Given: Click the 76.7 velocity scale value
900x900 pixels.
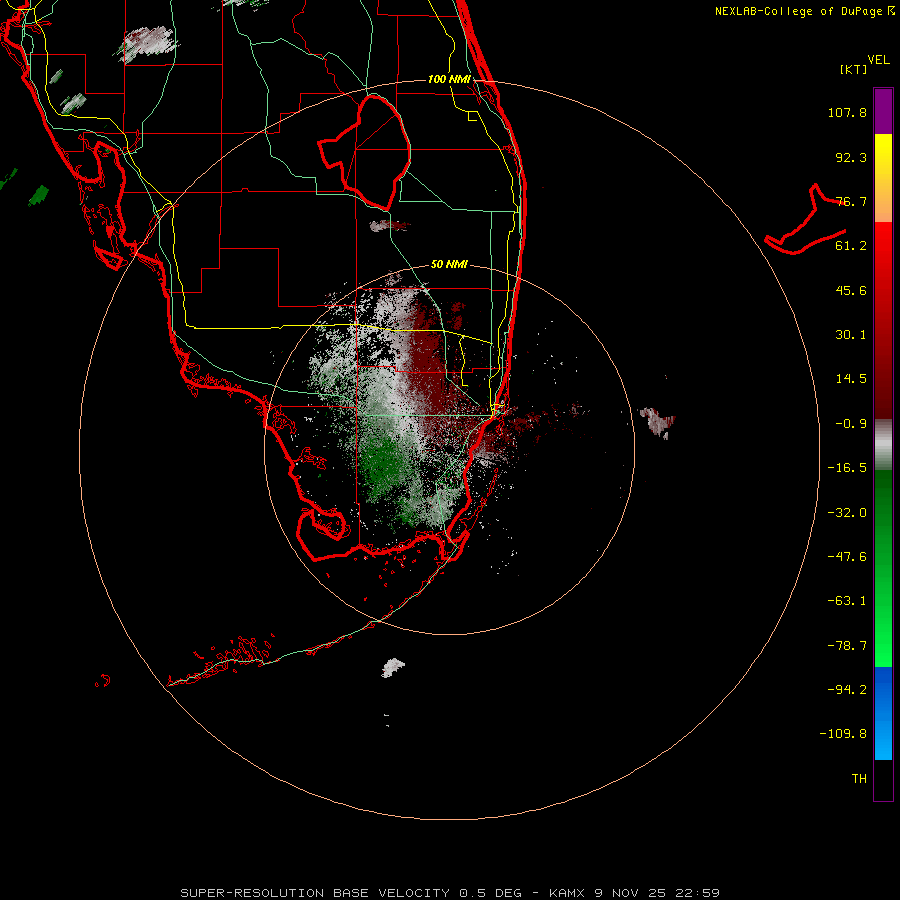Looking at the screenshot, I should pos(851,201).
